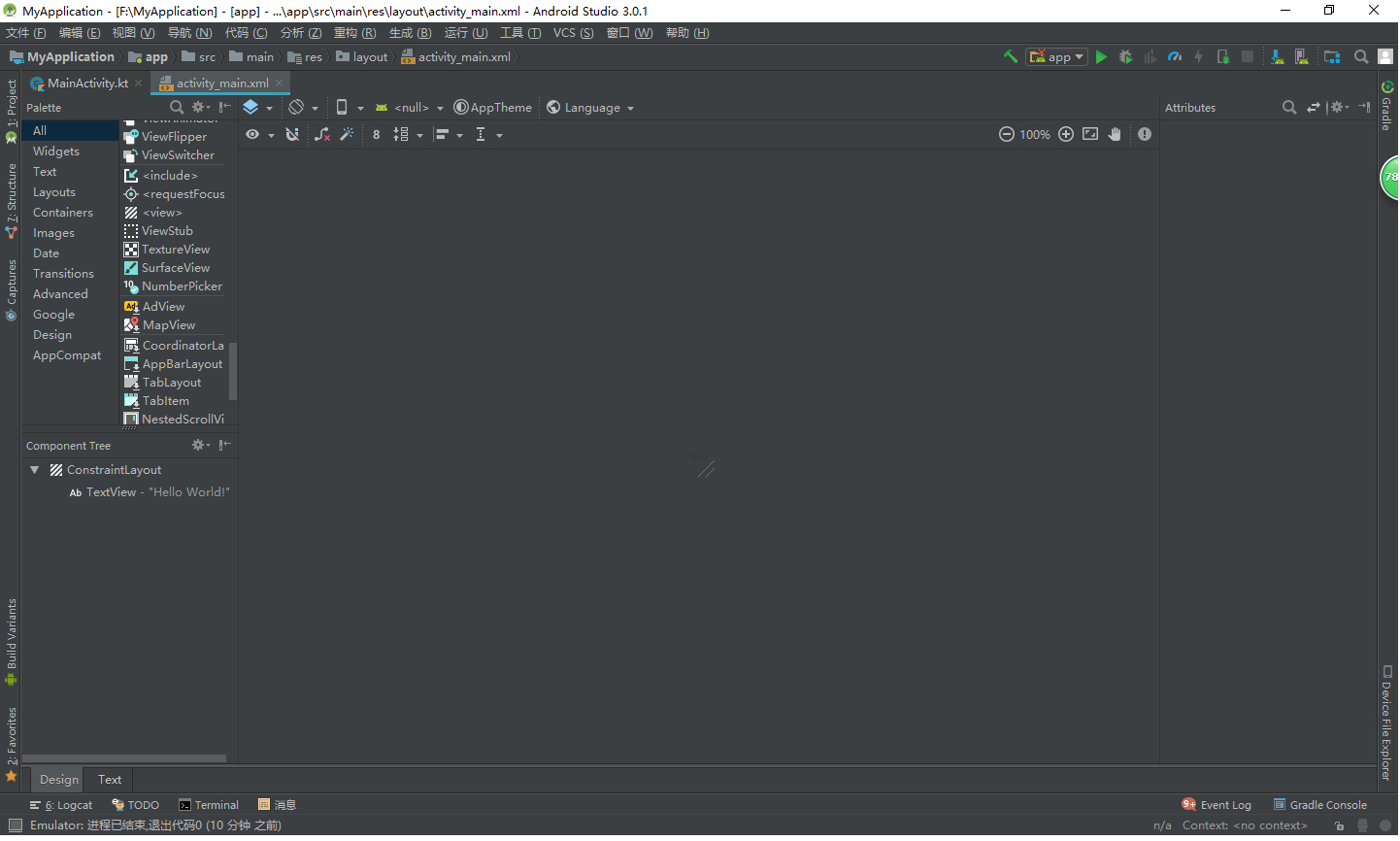Start debugging the app with bug icon
The image size is (1400, 841).
1126,57
